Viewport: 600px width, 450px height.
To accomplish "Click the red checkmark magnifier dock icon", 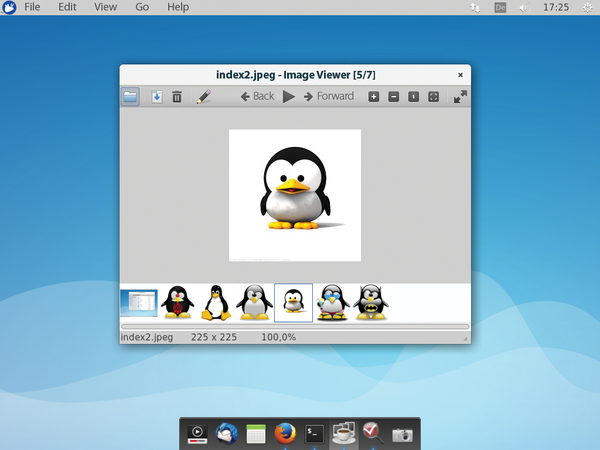I will pyautogui.click(x=373, y=434).
